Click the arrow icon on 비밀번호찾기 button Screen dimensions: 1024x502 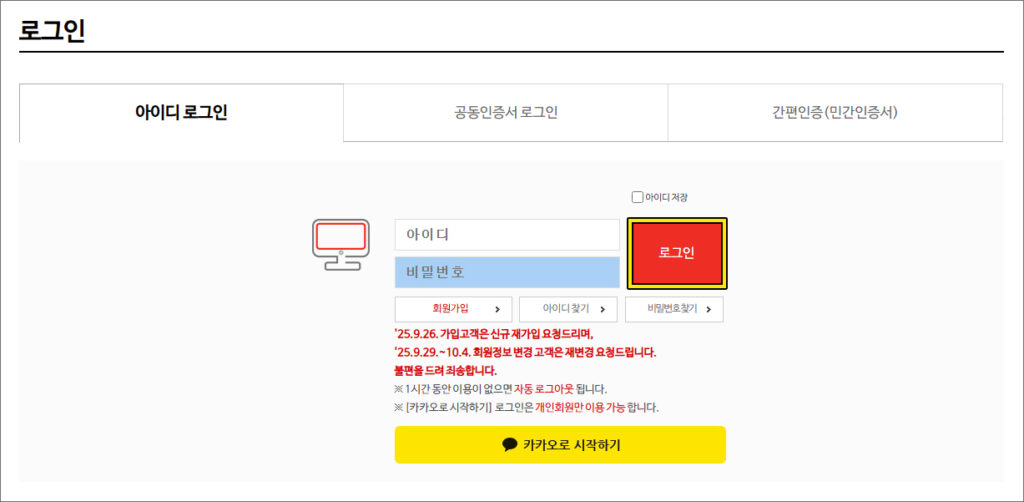coord(708,309)
